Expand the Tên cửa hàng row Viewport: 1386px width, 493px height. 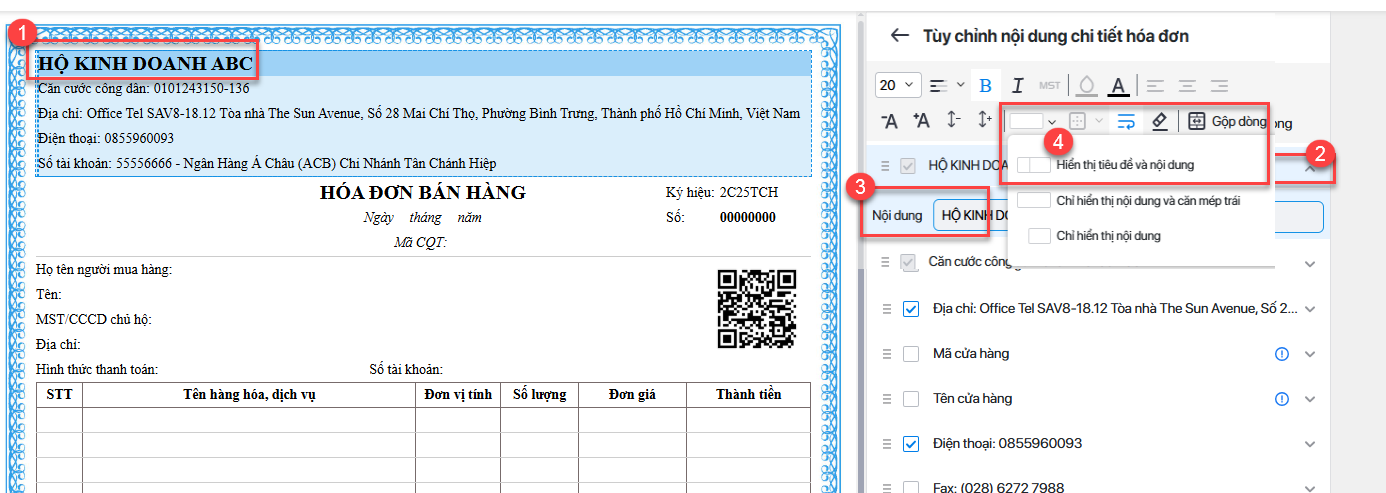[x=1310, y=399]
